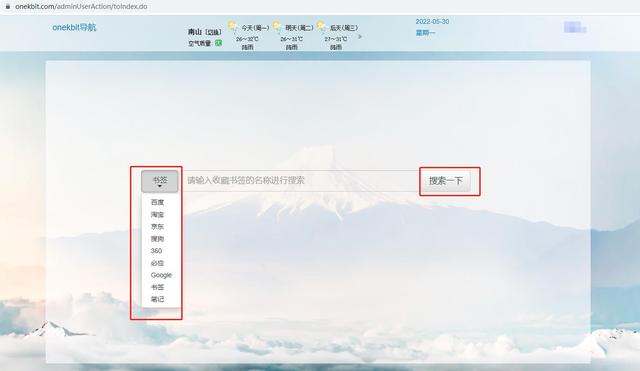Choose 淘宝 from the engine list

[x=157, y=214]
